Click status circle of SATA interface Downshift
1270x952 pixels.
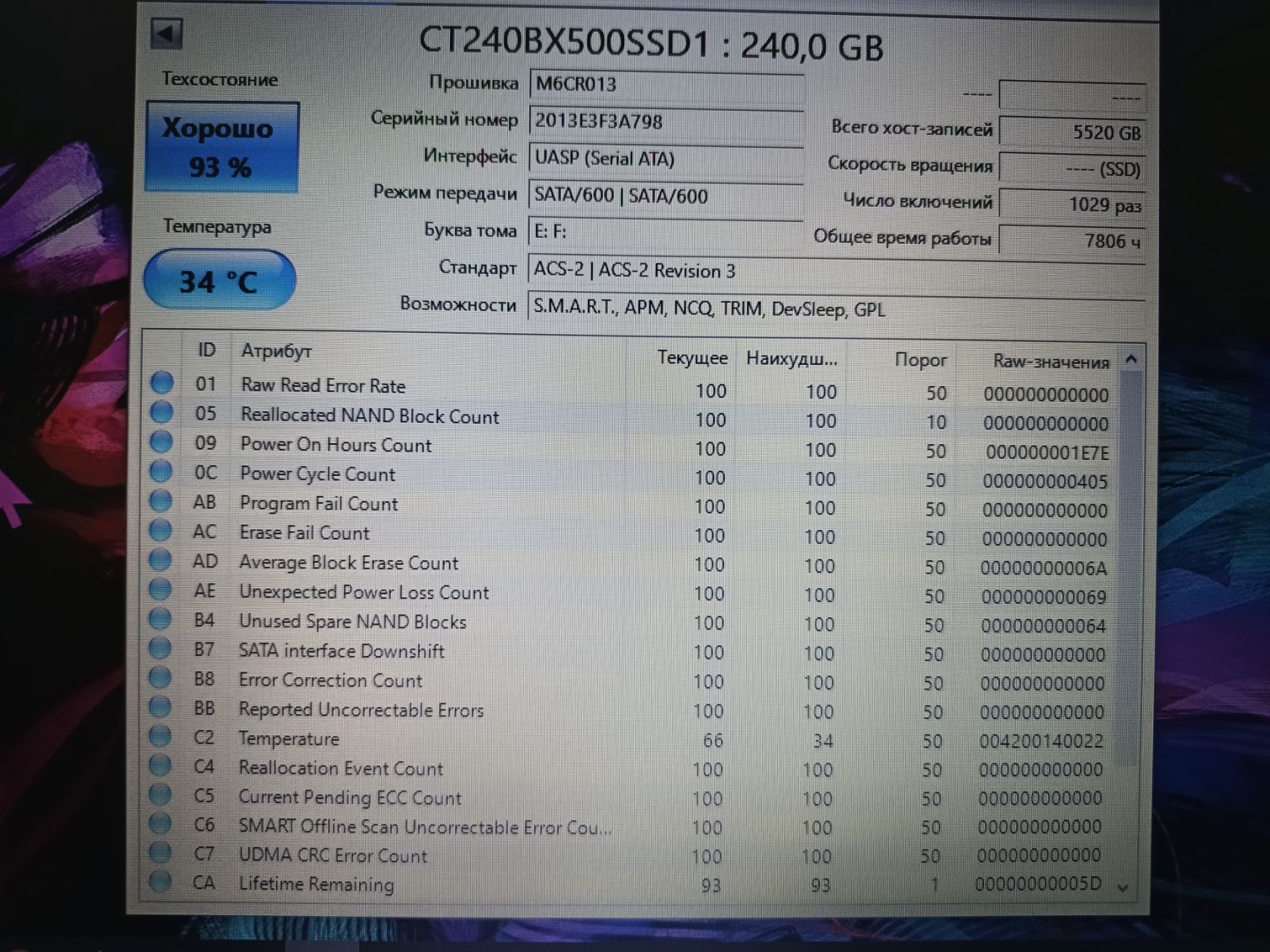[x=160, y=648]
